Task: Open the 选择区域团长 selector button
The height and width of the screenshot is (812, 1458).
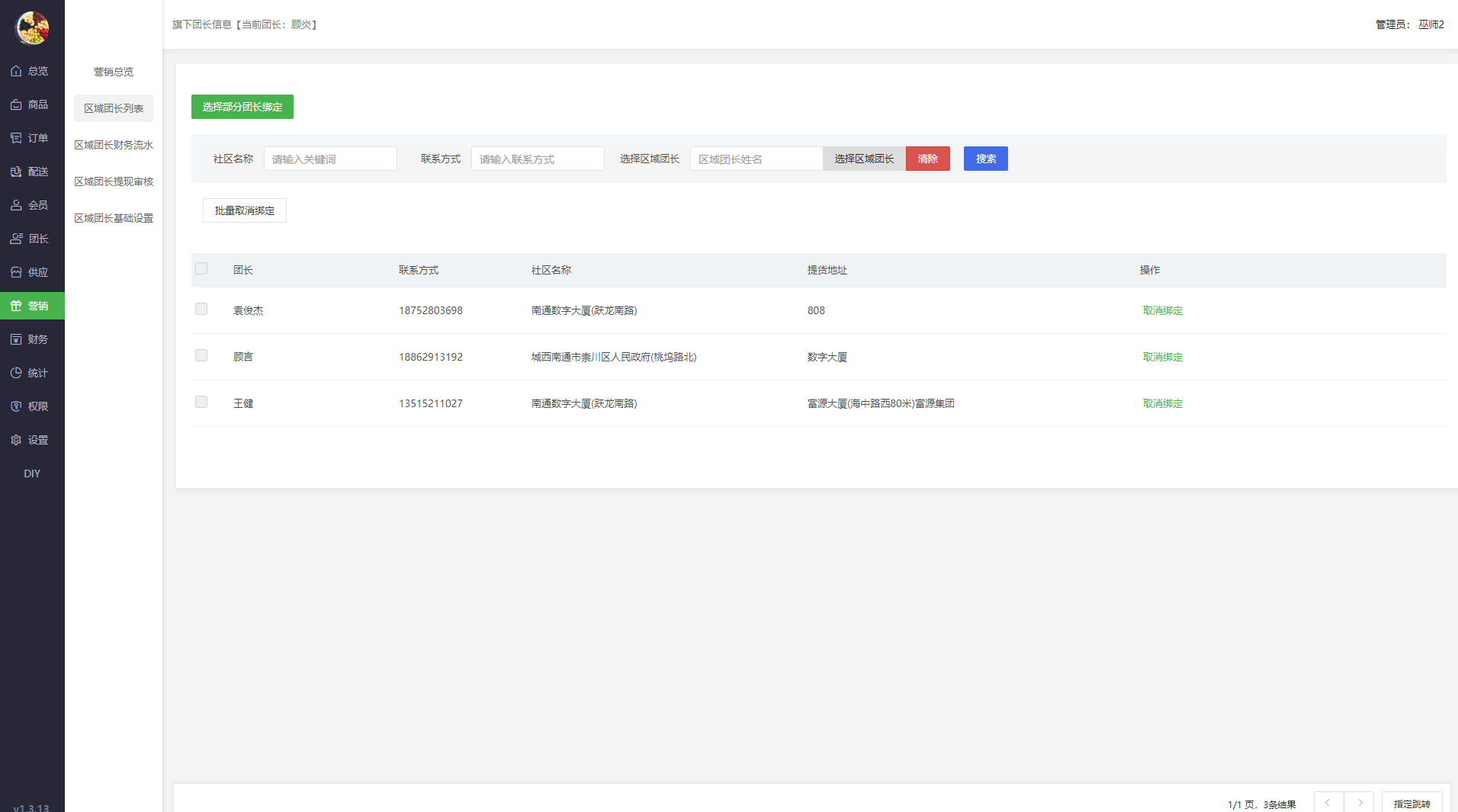Action: (864, 159)
